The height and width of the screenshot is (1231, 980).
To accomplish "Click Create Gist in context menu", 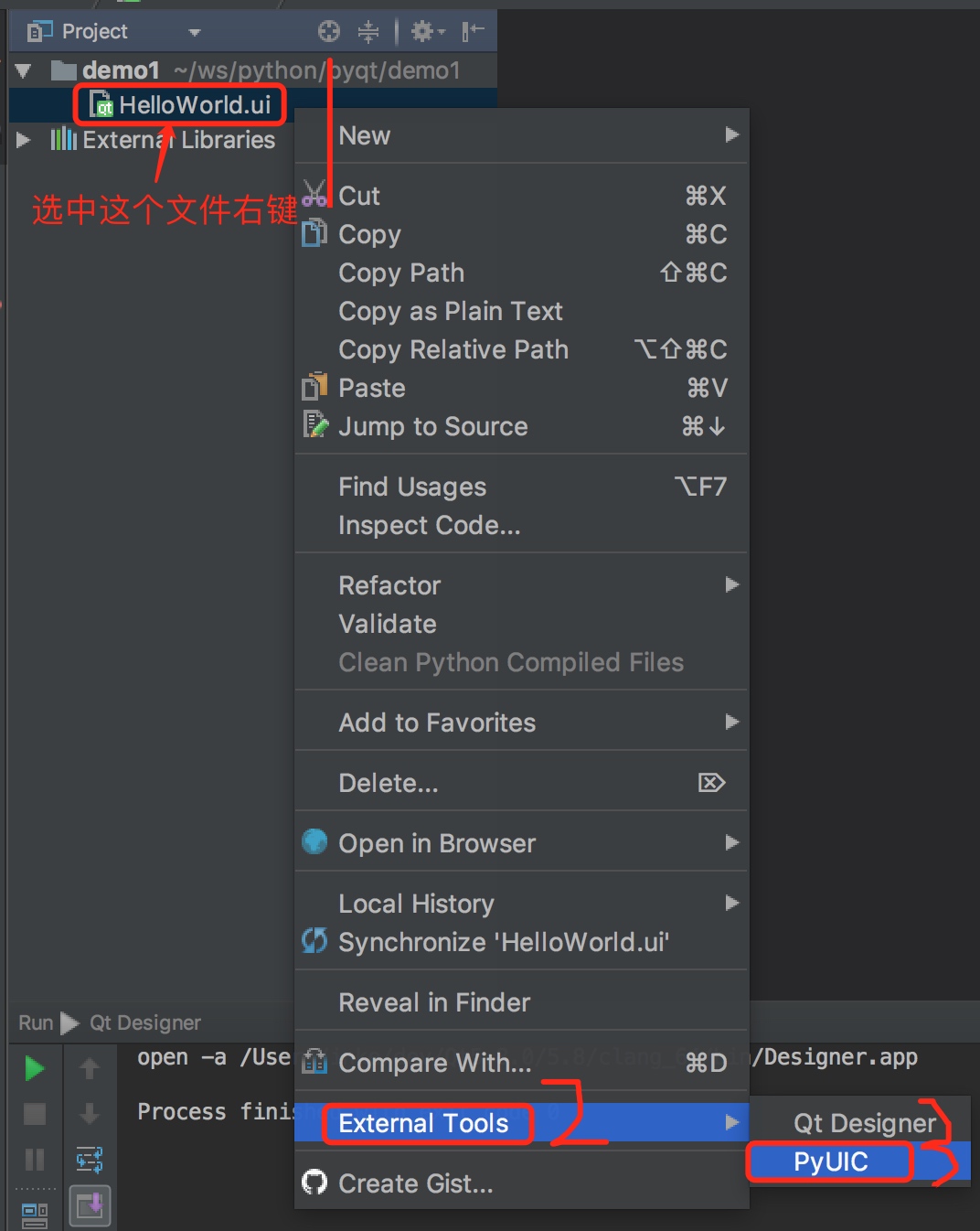I will [x=416, y=1183].
